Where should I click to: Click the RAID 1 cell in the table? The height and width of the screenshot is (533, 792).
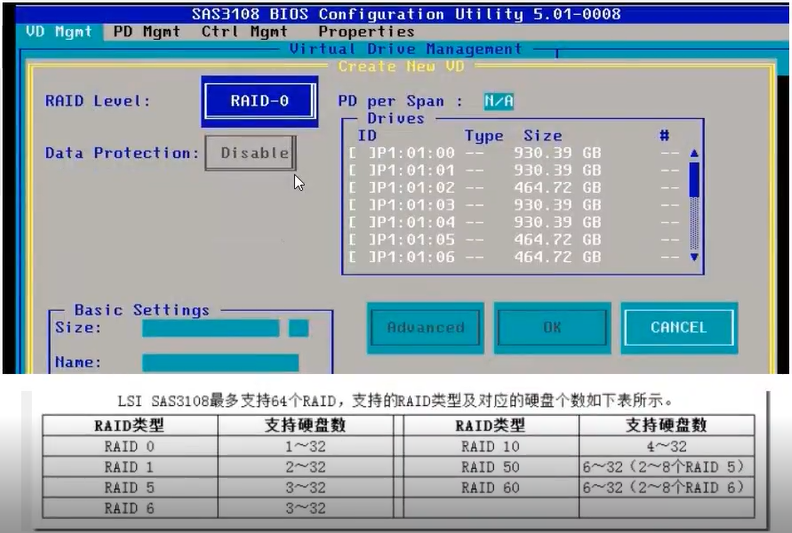tap(130, 467)
